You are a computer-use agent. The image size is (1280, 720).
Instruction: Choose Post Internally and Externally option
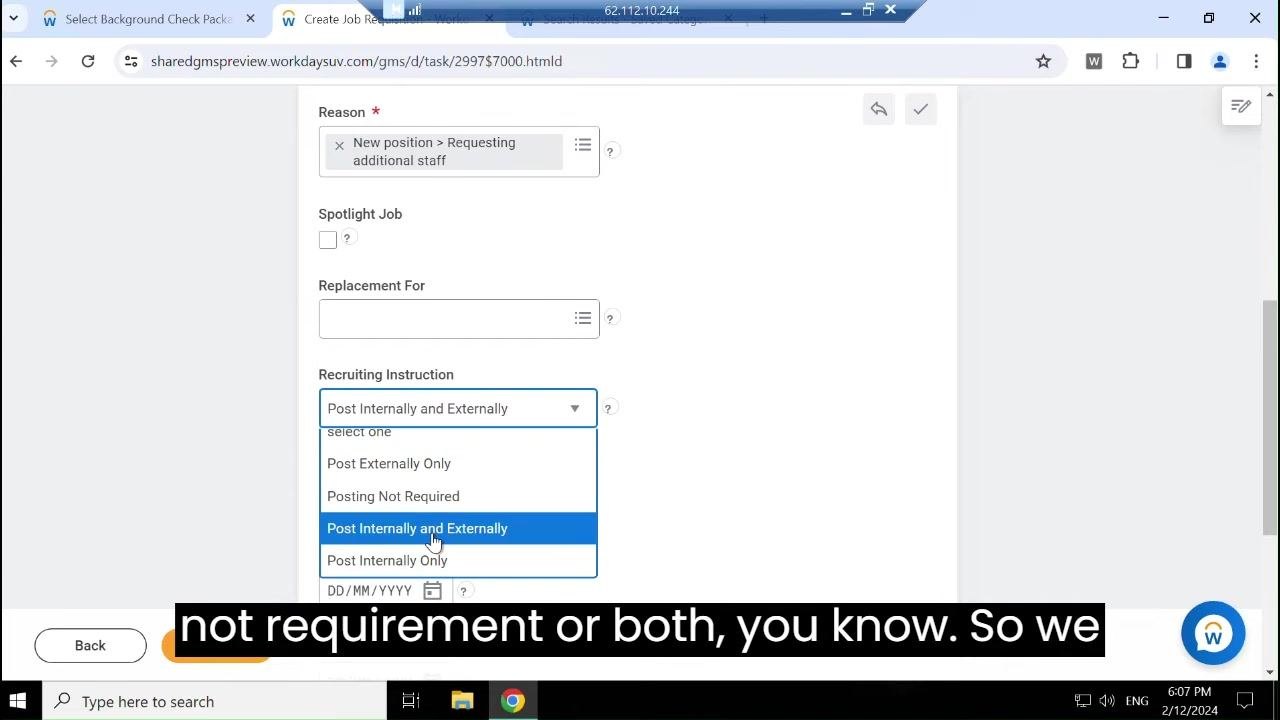[x=458, y=528]
